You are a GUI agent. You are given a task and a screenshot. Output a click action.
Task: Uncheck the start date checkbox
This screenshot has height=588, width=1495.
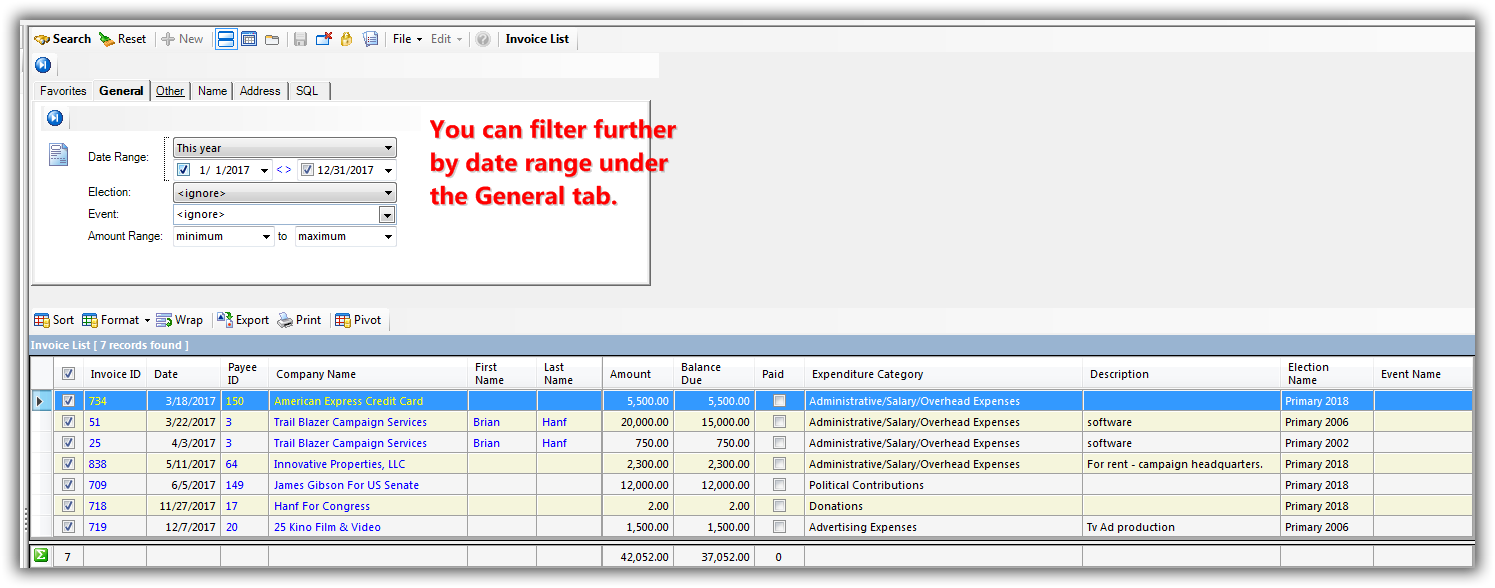point(183,170)
